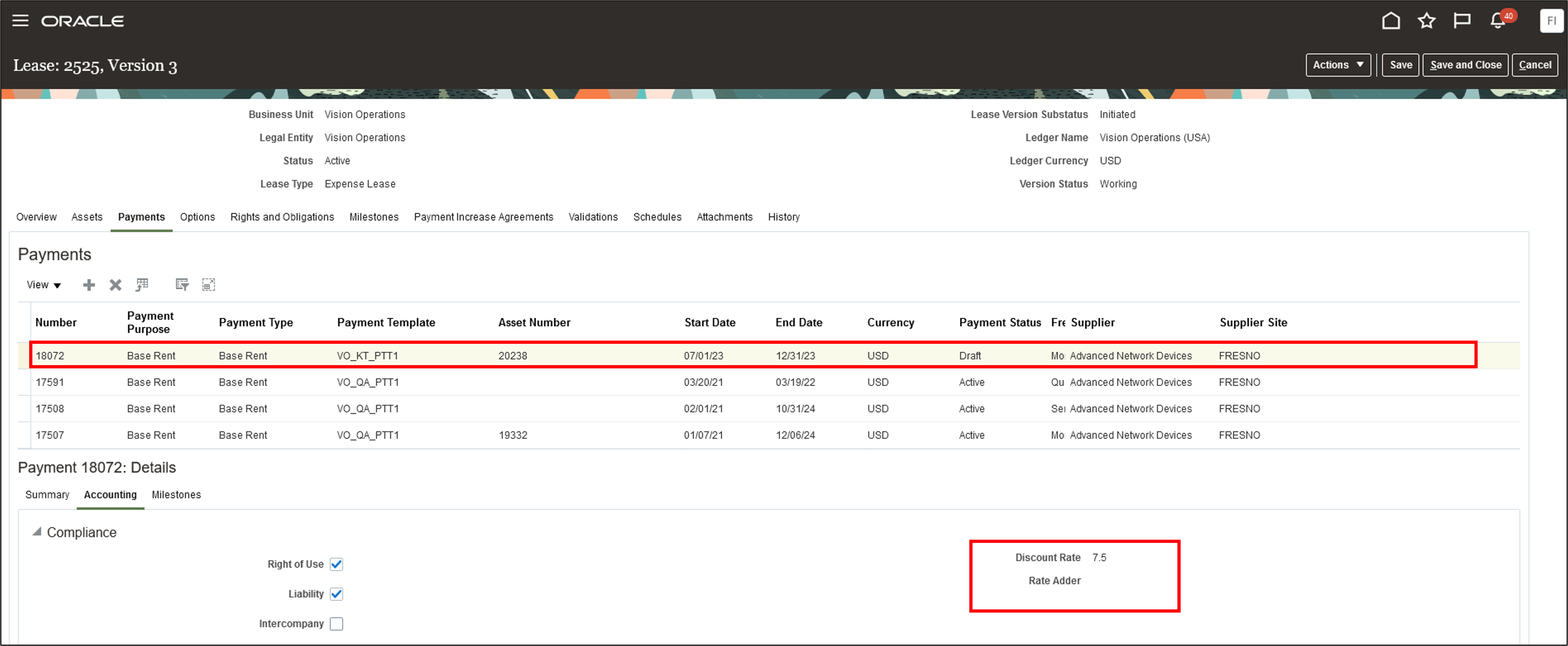
Task: Open the Actions dropdown menu
Action: tap(1337, 65)
